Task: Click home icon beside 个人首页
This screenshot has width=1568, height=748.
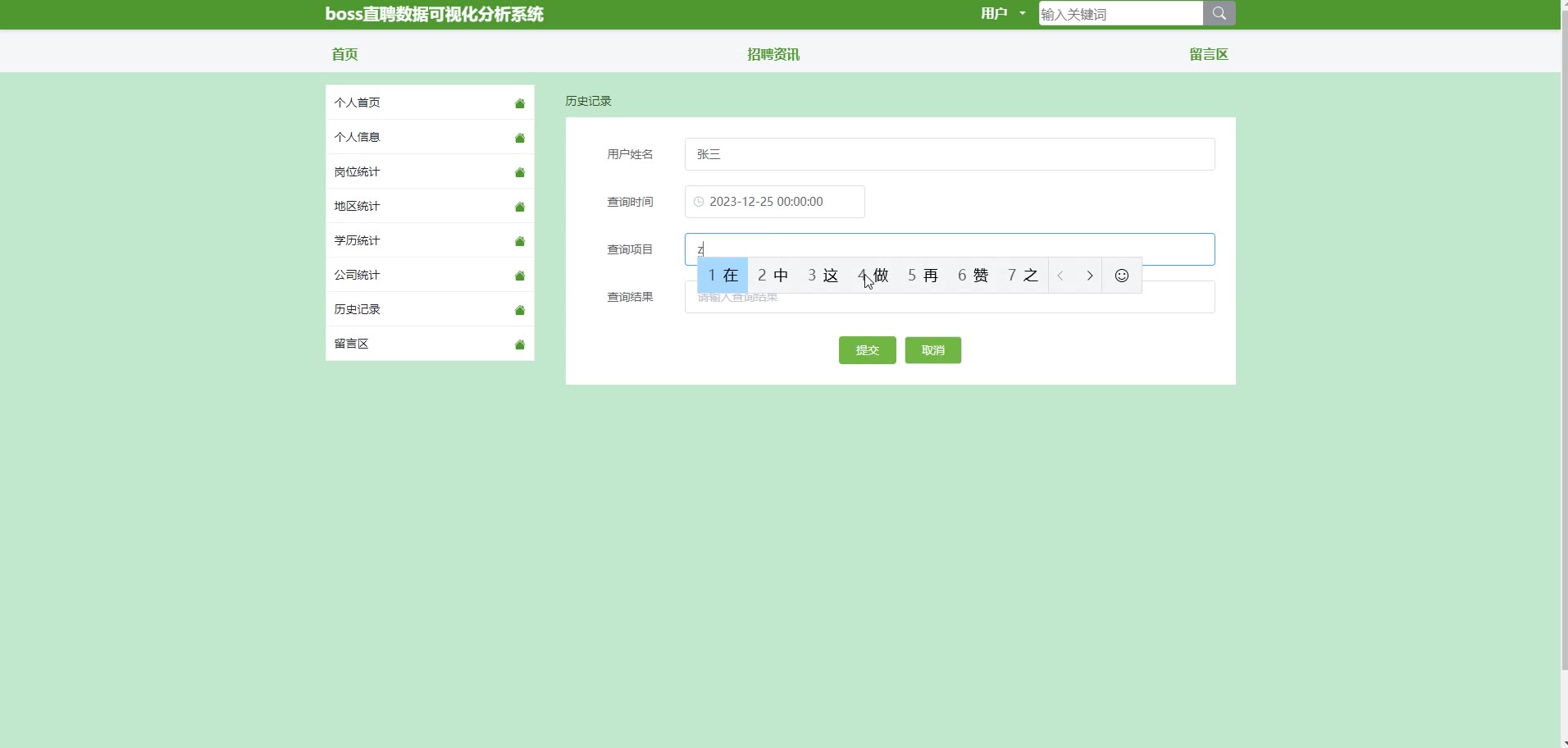Action: coord(519,103)
